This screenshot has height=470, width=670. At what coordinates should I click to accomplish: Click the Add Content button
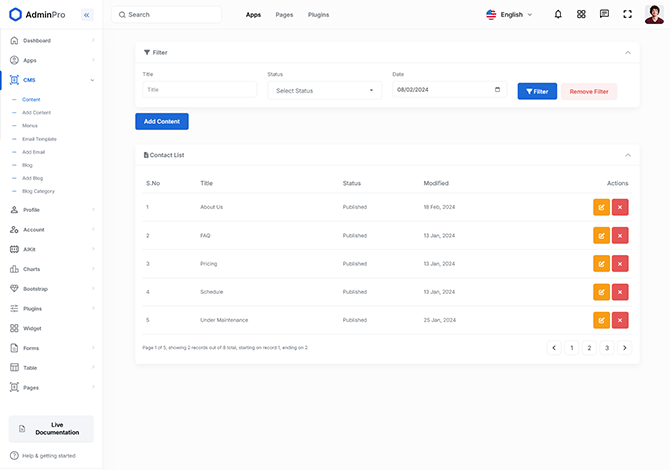pyautogui.click(x=162, y=121)
